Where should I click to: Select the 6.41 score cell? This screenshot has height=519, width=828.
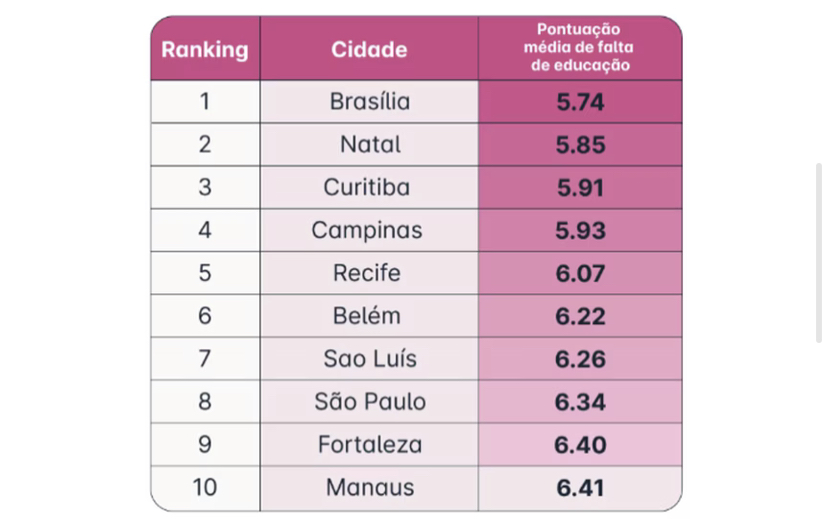[x=580, y=489]
